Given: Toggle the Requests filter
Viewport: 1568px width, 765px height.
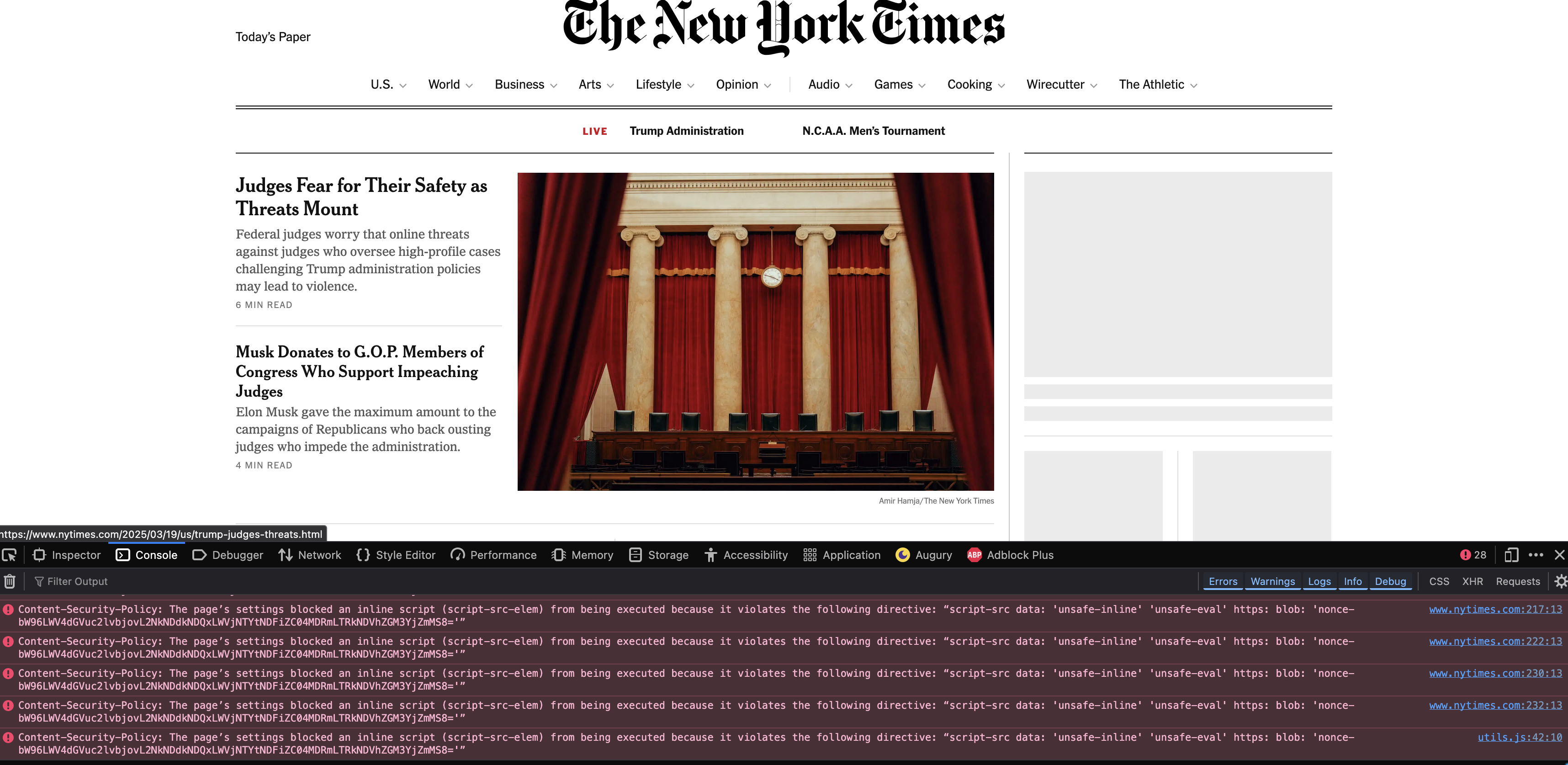Looking at the screenshot, I should (x=1517, y=582).
